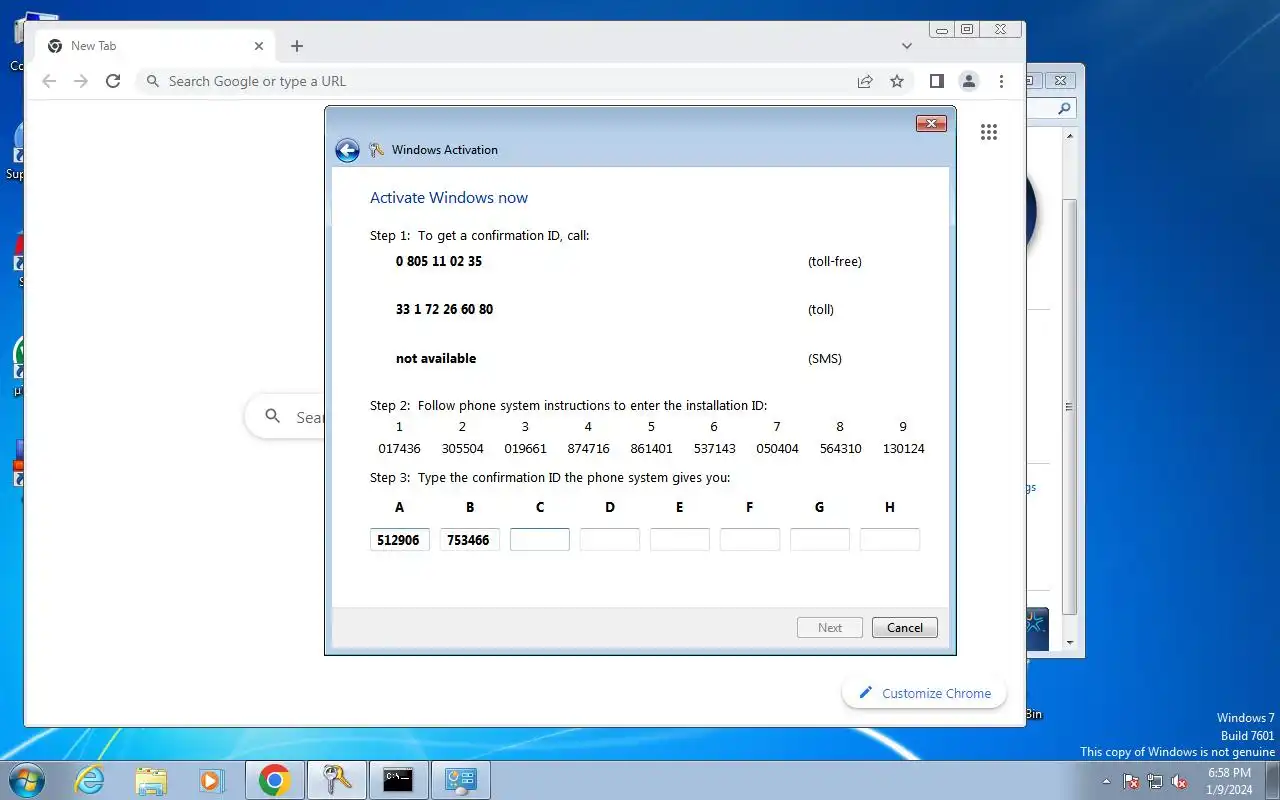
Task: Click the Next button
Action: pos(830,628)
